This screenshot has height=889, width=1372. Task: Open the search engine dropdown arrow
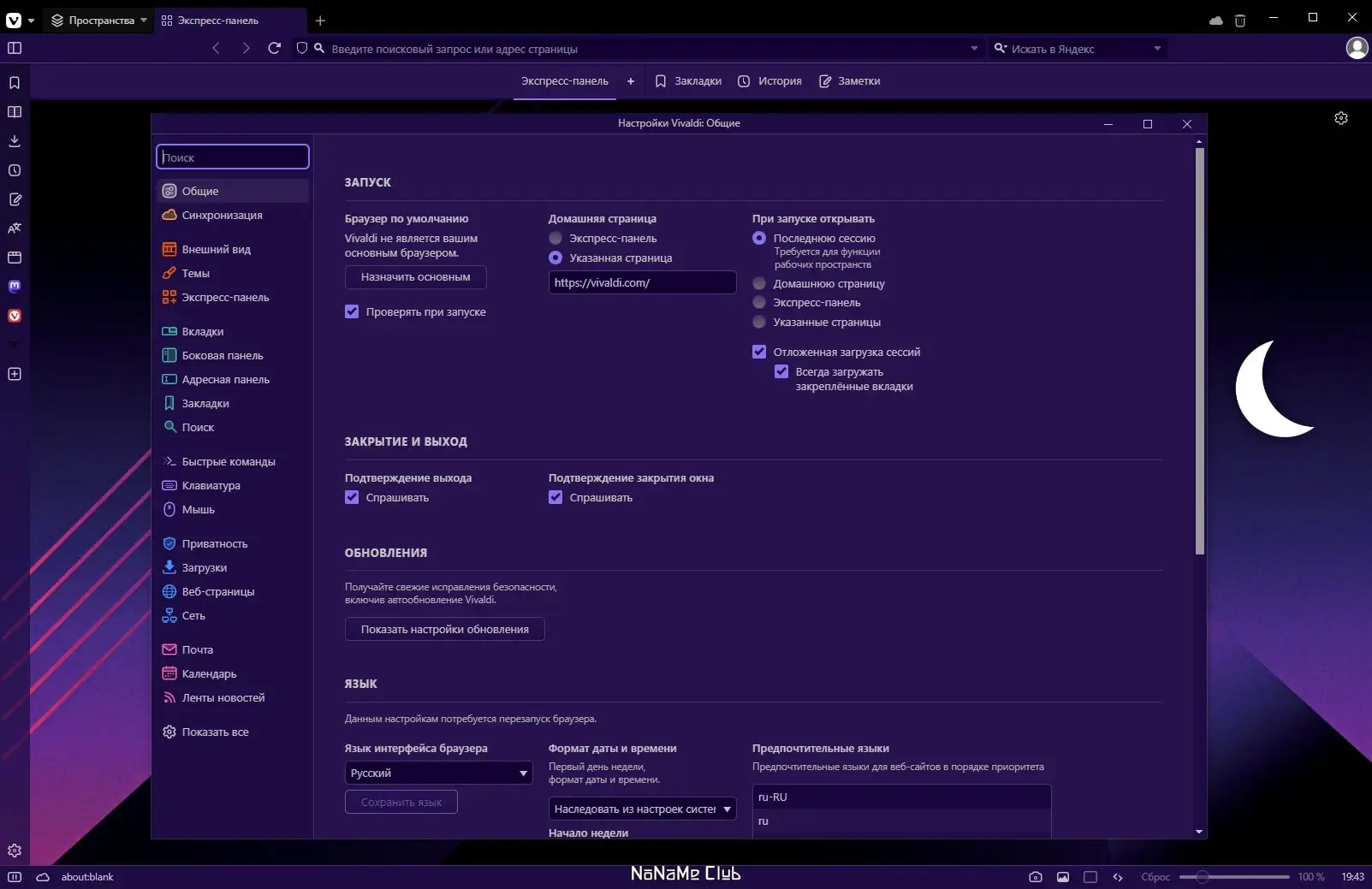[1157, 49]
